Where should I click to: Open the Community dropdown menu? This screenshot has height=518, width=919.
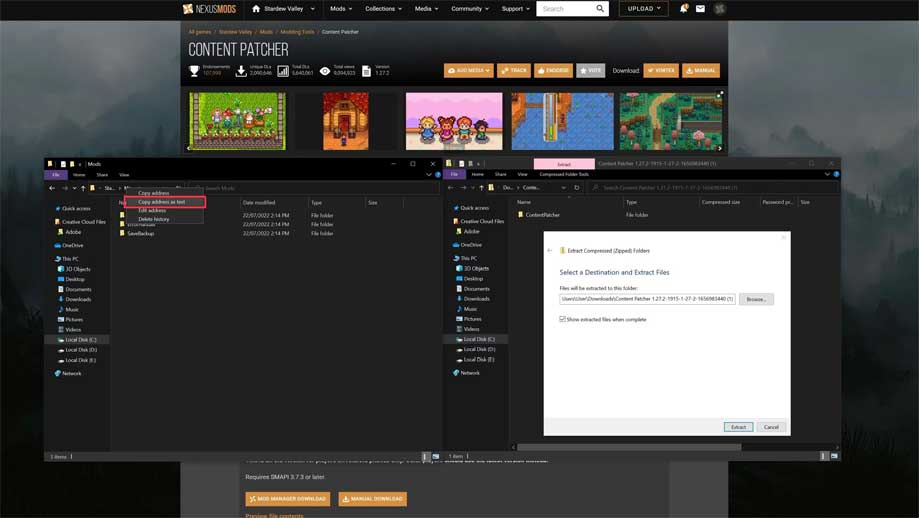click(x=470, y=9)
